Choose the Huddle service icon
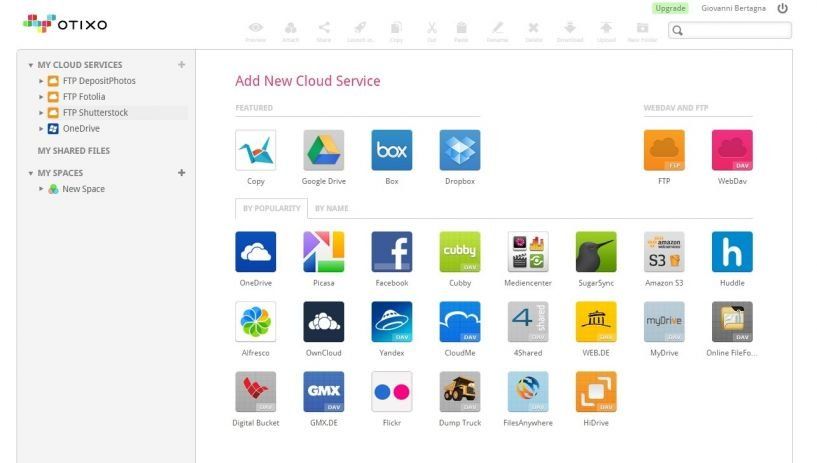817x463 pixels. [x=732, y=252]
